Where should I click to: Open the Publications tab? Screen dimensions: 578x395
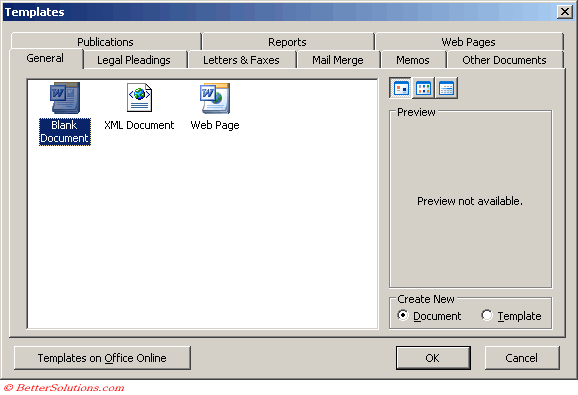(x=105, y=42)
